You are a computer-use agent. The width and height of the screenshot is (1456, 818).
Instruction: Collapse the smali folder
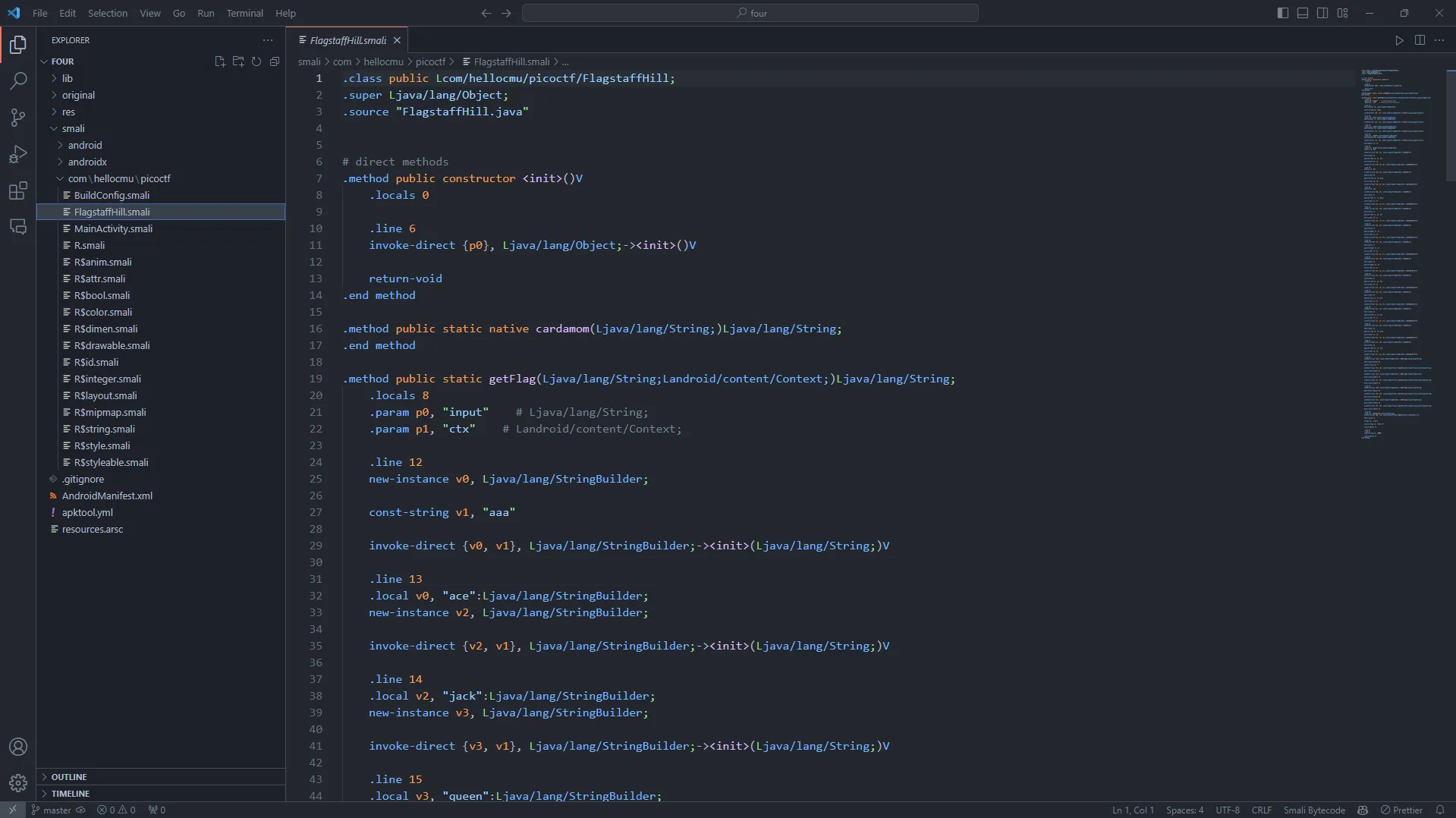click(161, 128)
